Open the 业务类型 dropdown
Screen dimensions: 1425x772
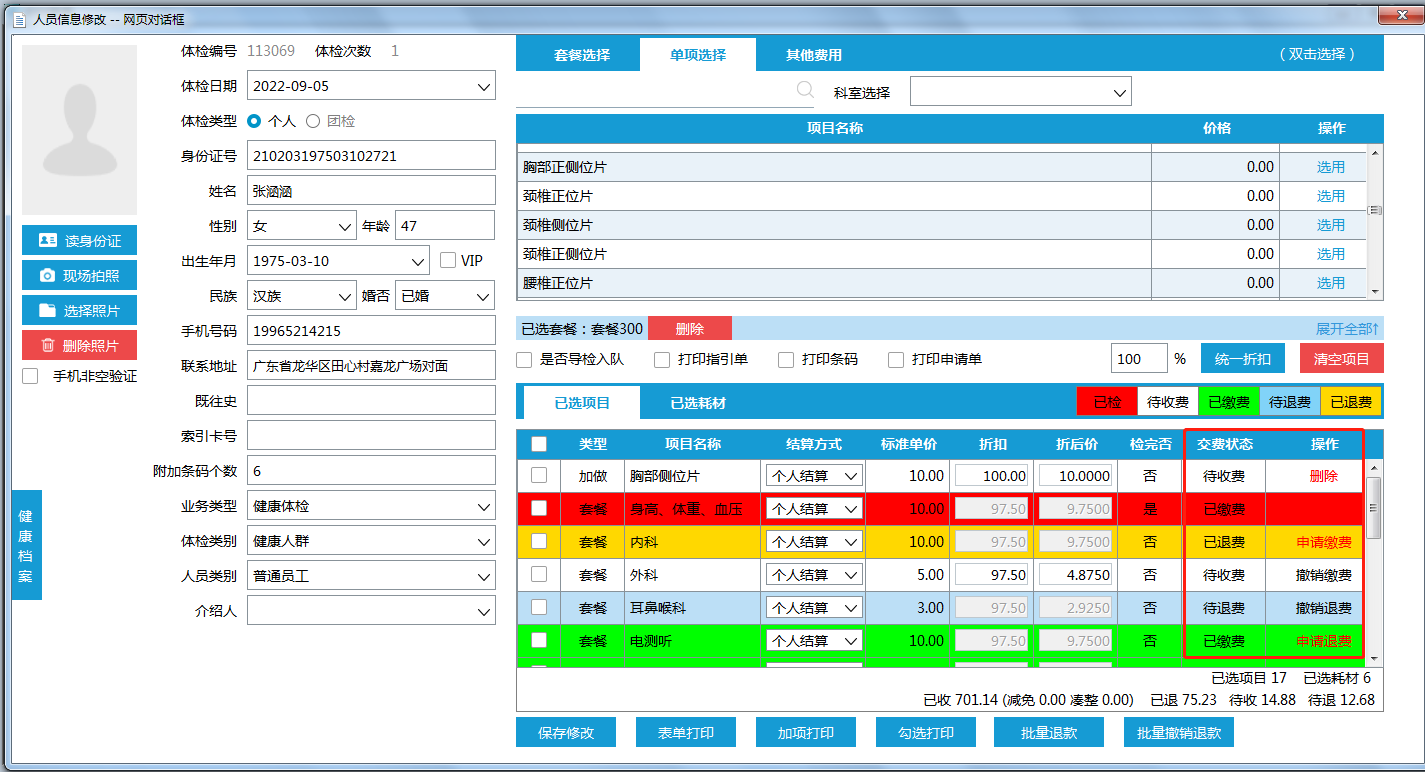tap(484, 507)
